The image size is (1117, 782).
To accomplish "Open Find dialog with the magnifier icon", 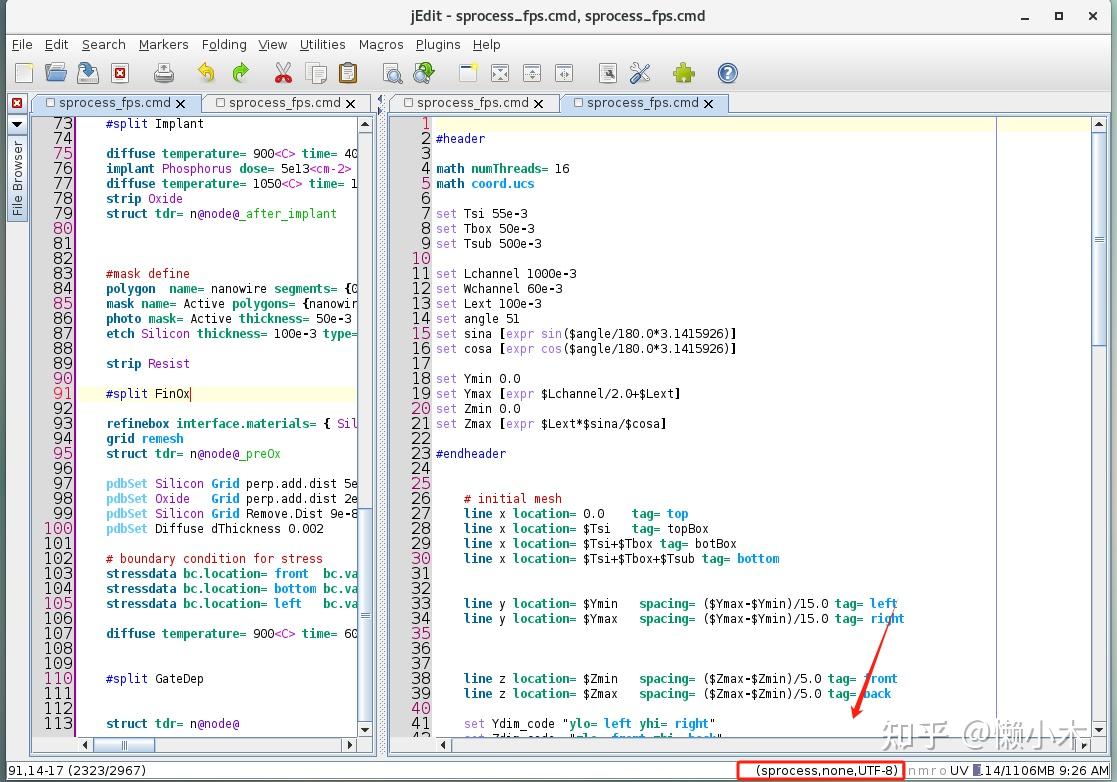I will [392, 73].
